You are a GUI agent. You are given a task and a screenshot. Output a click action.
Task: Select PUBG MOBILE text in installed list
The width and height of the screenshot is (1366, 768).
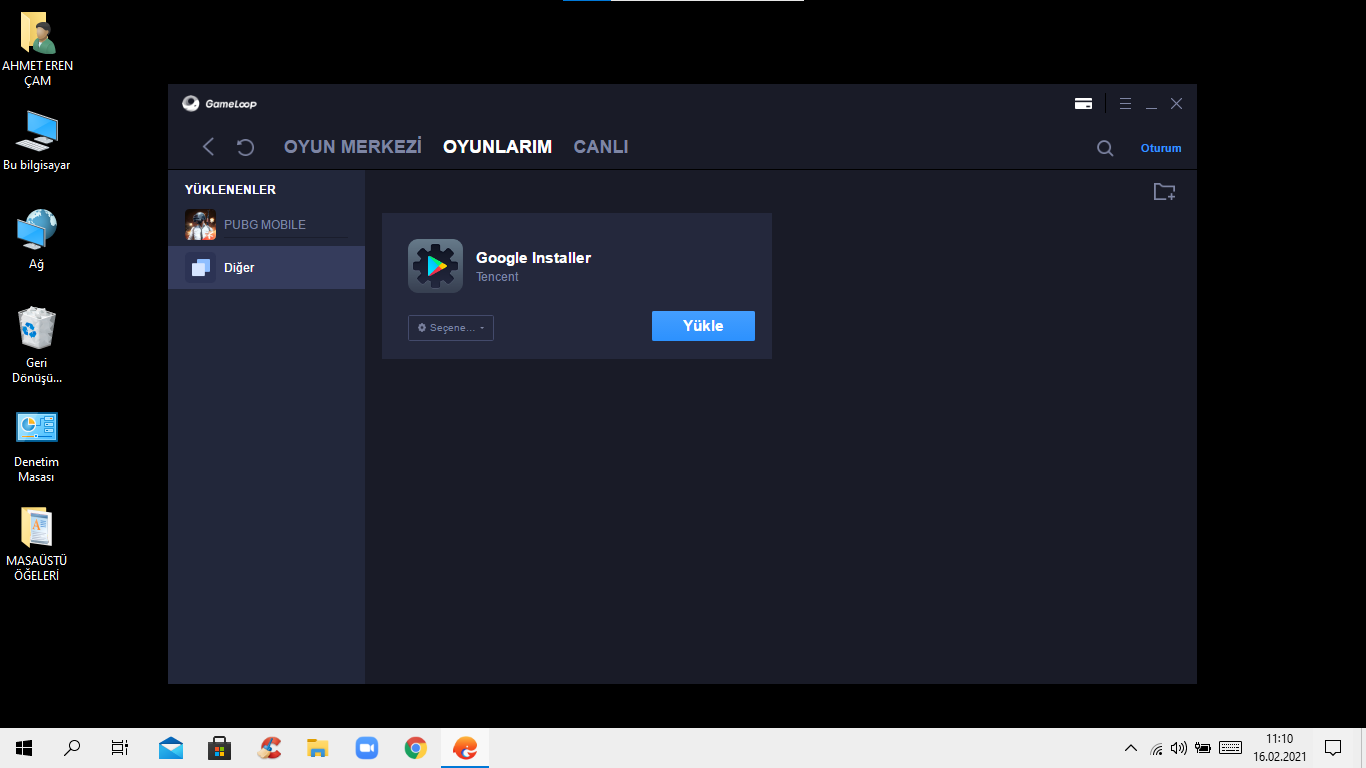pyautogui.click(x=265, y=225)
